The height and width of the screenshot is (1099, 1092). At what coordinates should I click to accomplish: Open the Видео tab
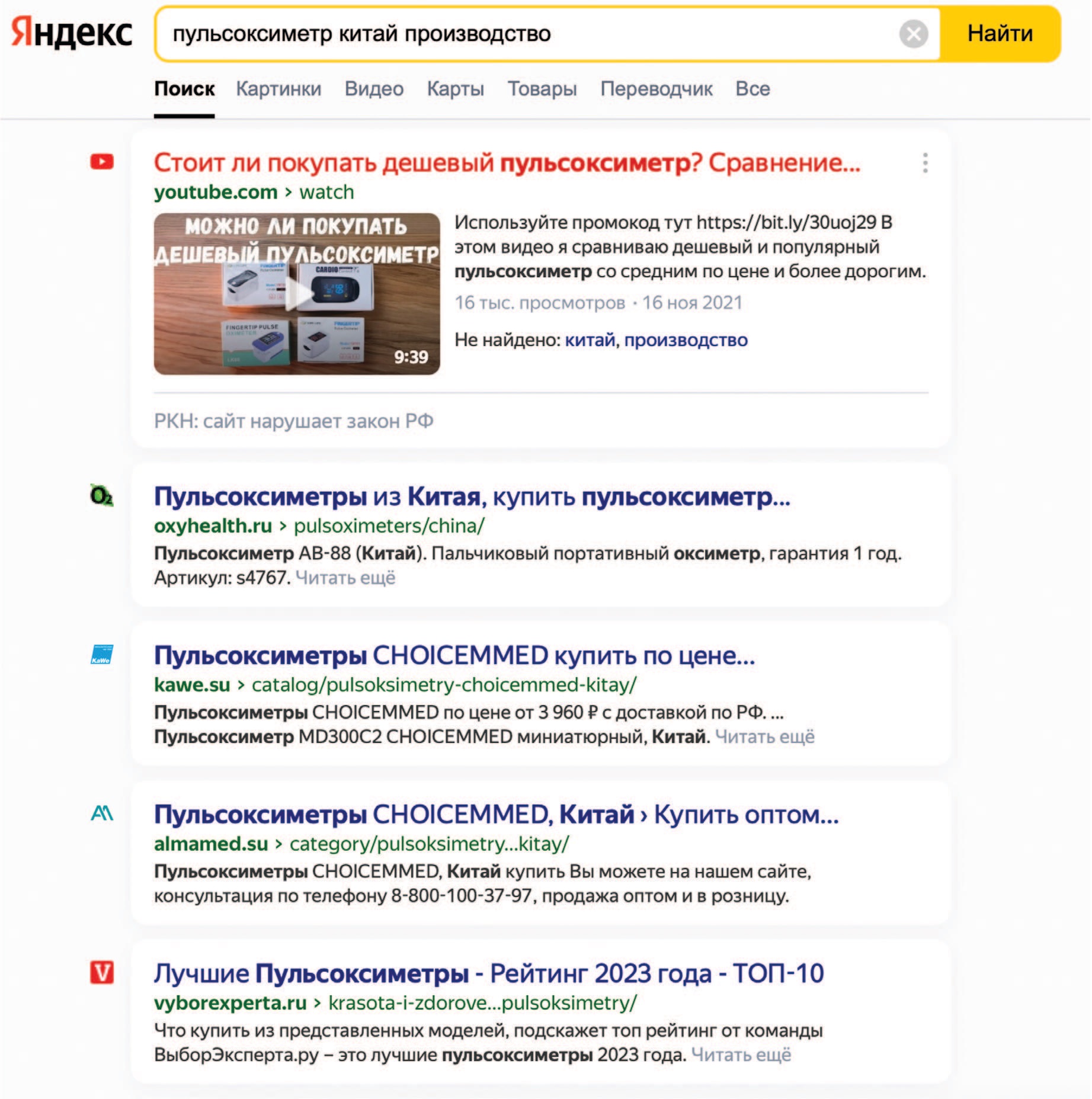[x=374, y=89]
